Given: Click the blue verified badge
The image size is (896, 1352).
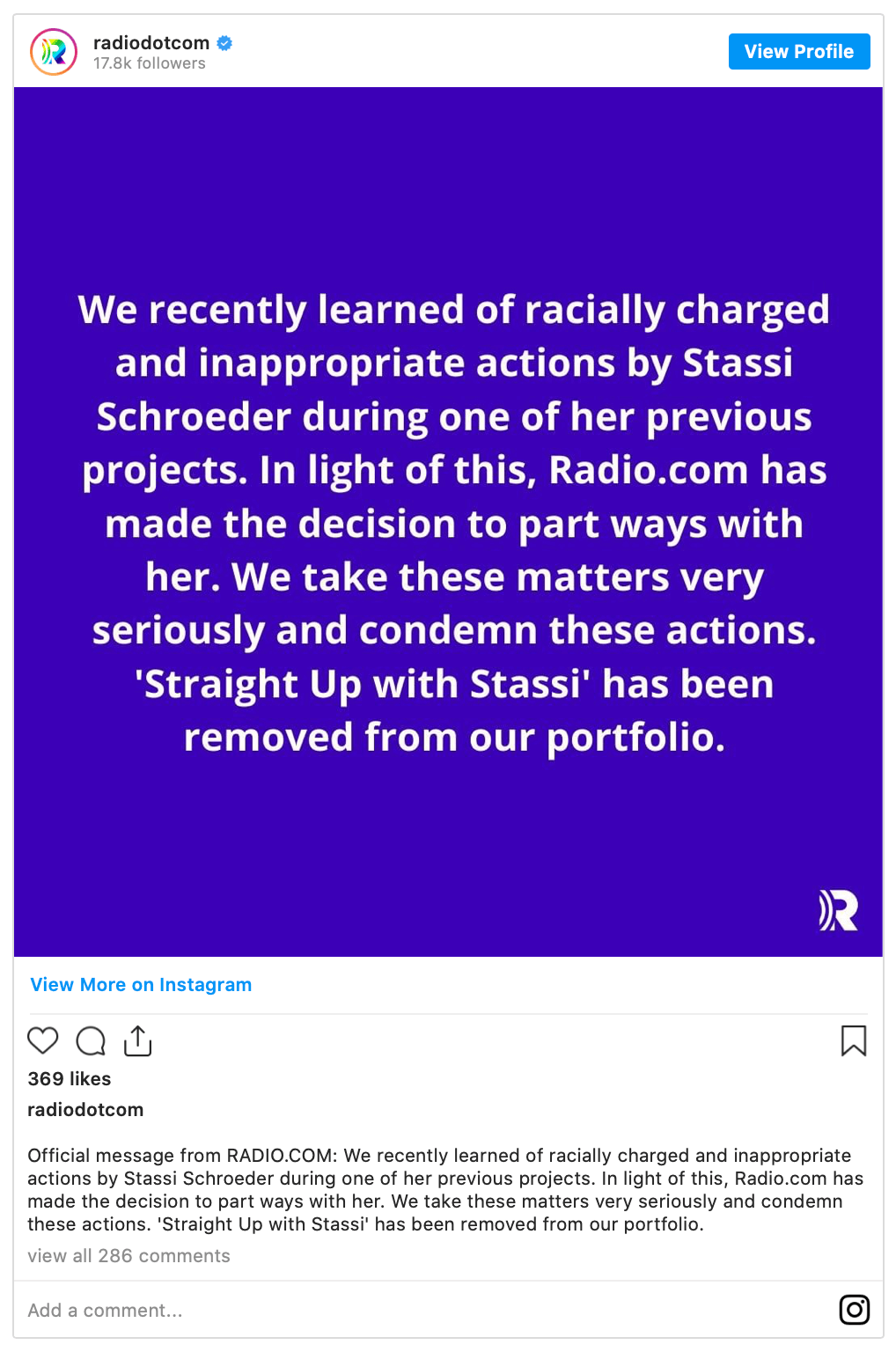Looking at the screenshot, I should click(224, 42).
